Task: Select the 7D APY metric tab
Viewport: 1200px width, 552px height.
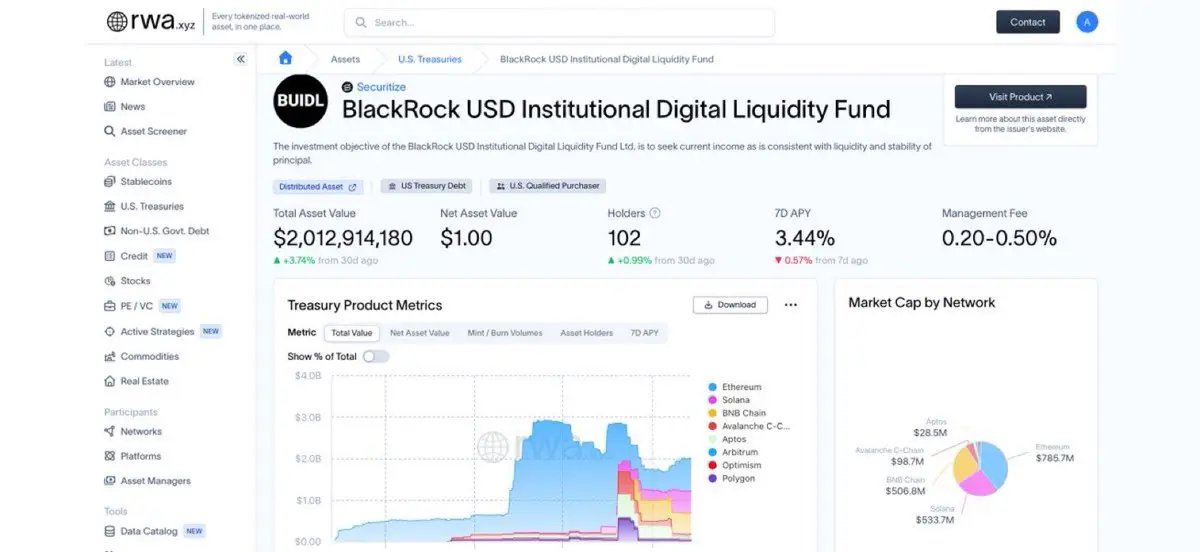Action: tap(645, 333)
